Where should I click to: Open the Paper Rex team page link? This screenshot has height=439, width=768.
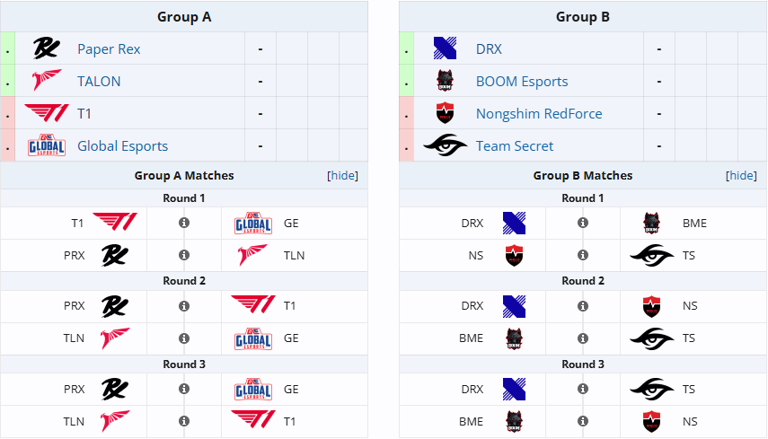[110, 48]
